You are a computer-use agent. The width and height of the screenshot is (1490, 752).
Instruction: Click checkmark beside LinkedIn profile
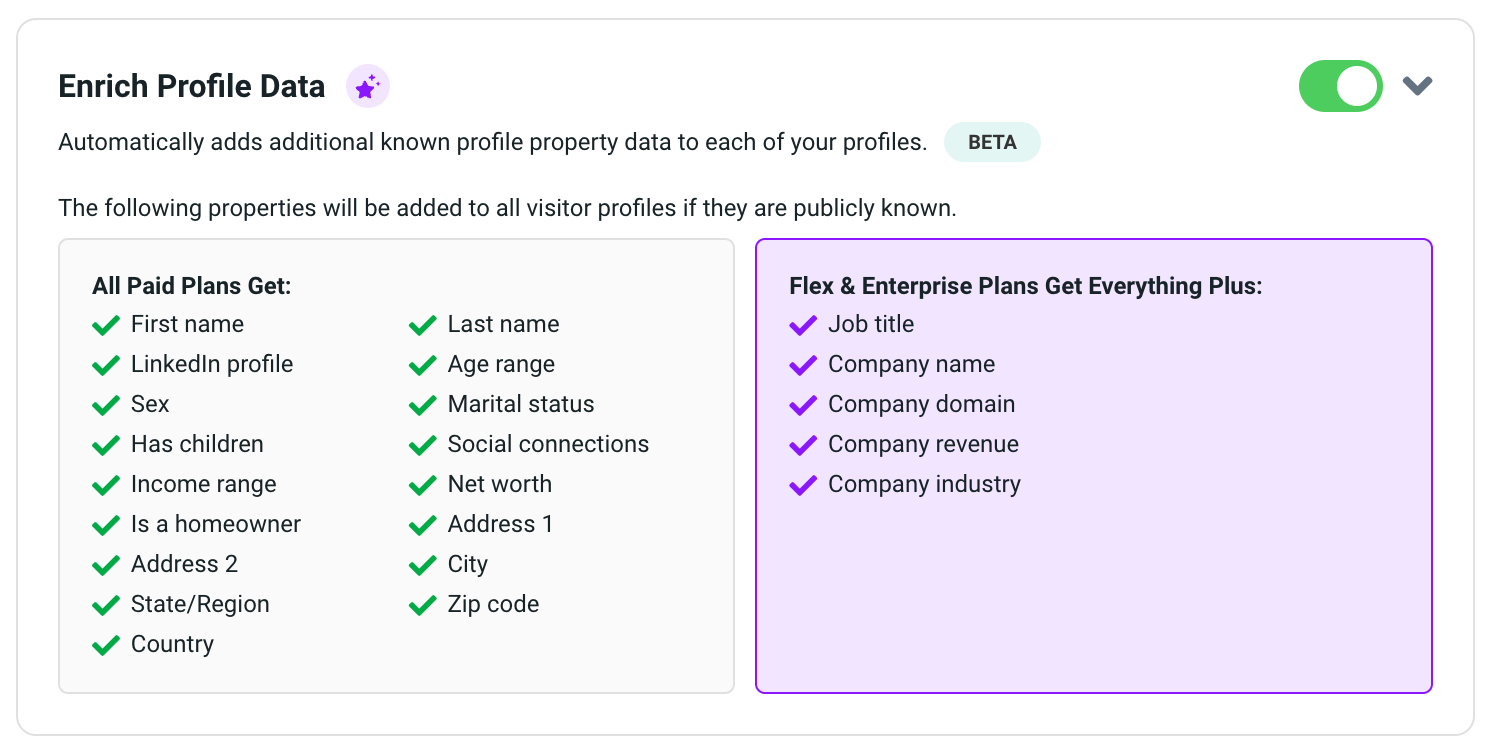pos(106,365)
